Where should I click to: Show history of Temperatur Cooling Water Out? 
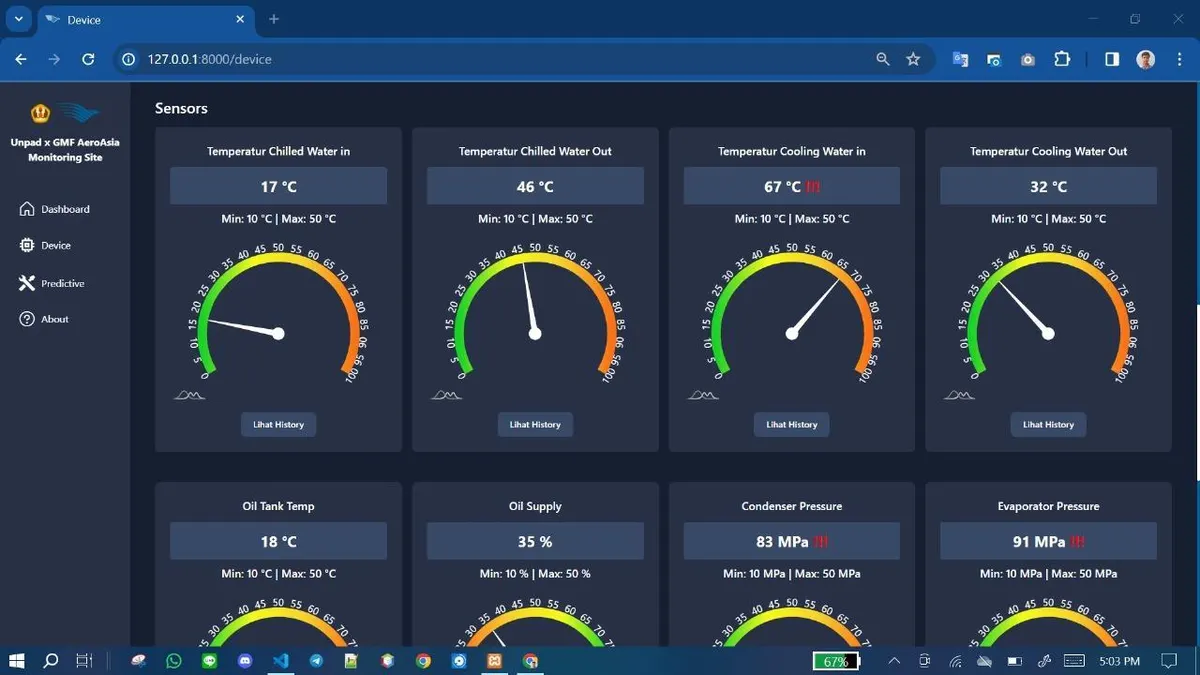(1048, 424)
